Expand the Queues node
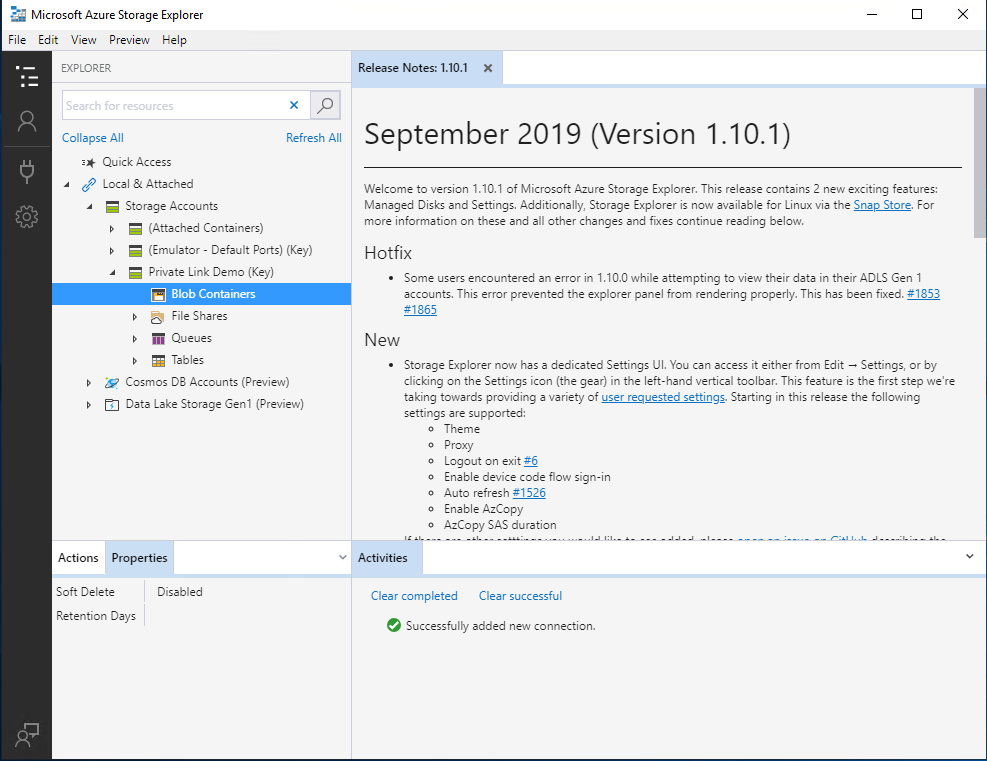 pyautogui.click(x=135, y=339)
